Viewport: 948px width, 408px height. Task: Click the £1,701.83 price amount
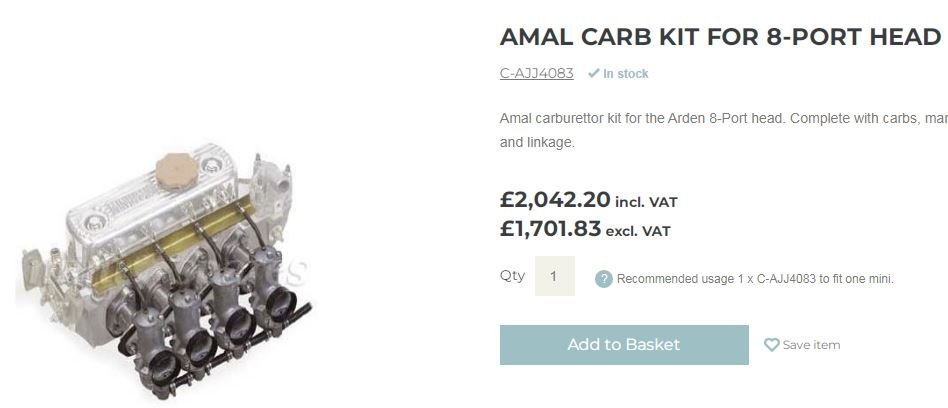click(550, 229)
